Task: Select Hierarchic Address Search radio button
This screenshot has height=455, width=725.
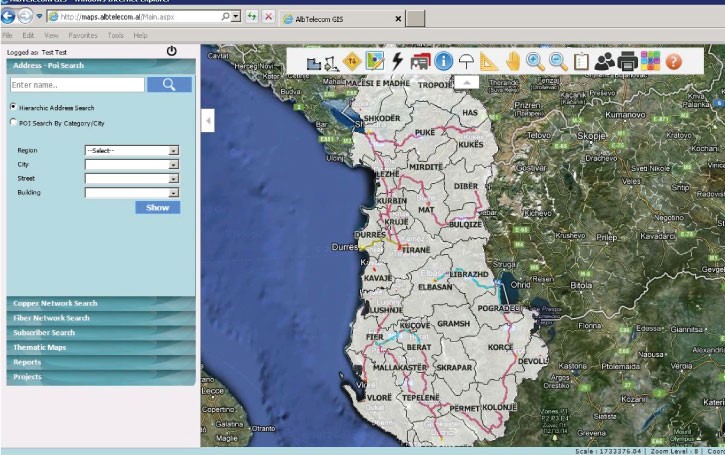Action: [x=13, y=106]
